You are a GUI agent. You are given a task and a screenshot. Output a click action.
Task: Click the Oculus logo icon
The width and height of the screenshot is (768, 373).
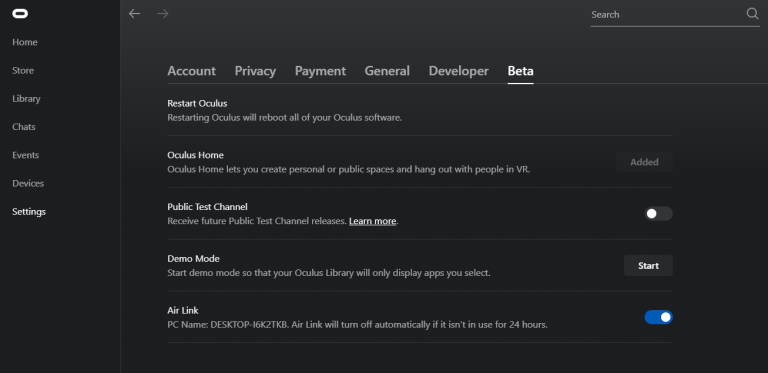20,14
